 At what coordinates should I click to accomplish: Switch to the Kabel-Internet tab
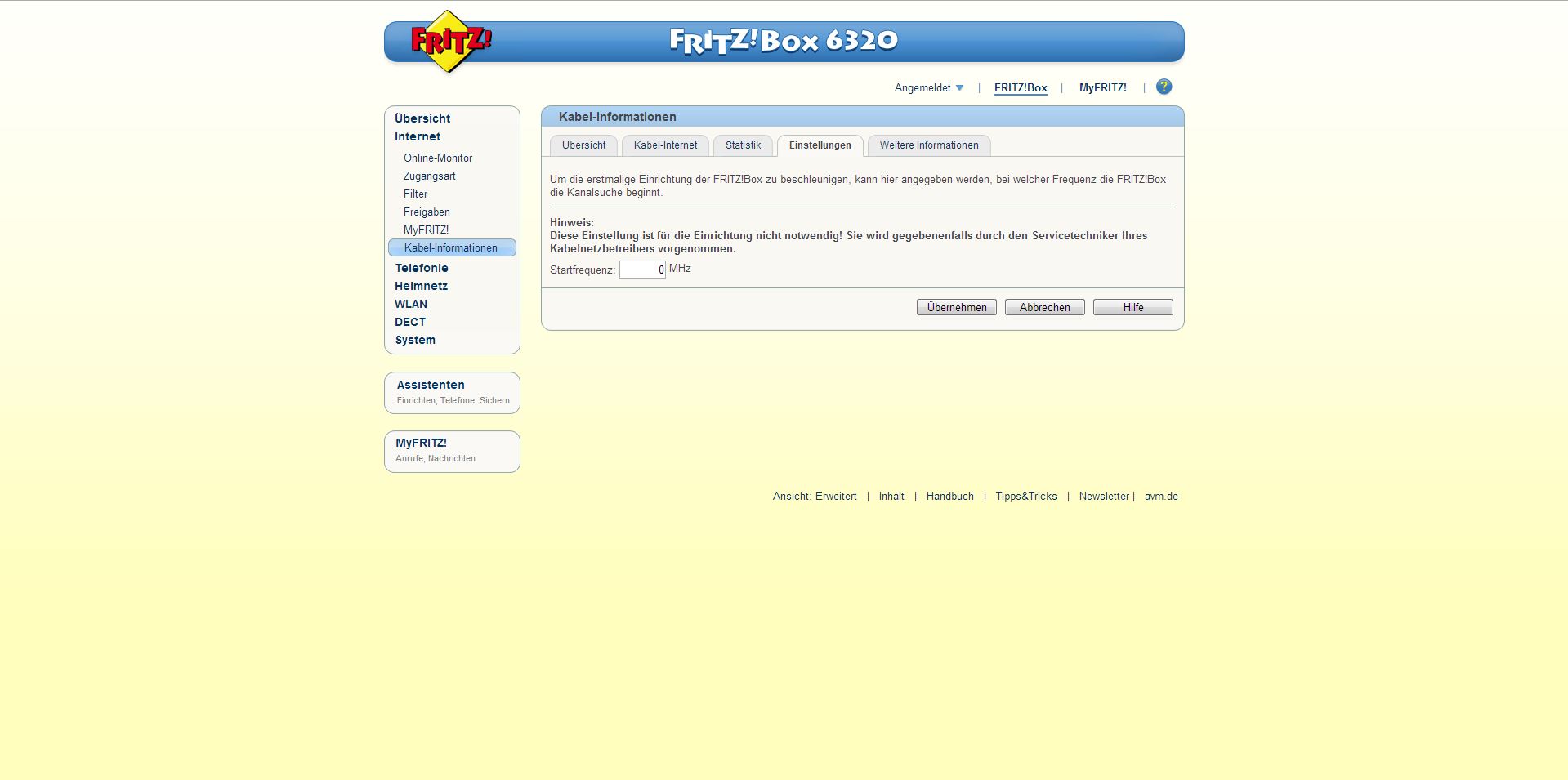point(665,145)
